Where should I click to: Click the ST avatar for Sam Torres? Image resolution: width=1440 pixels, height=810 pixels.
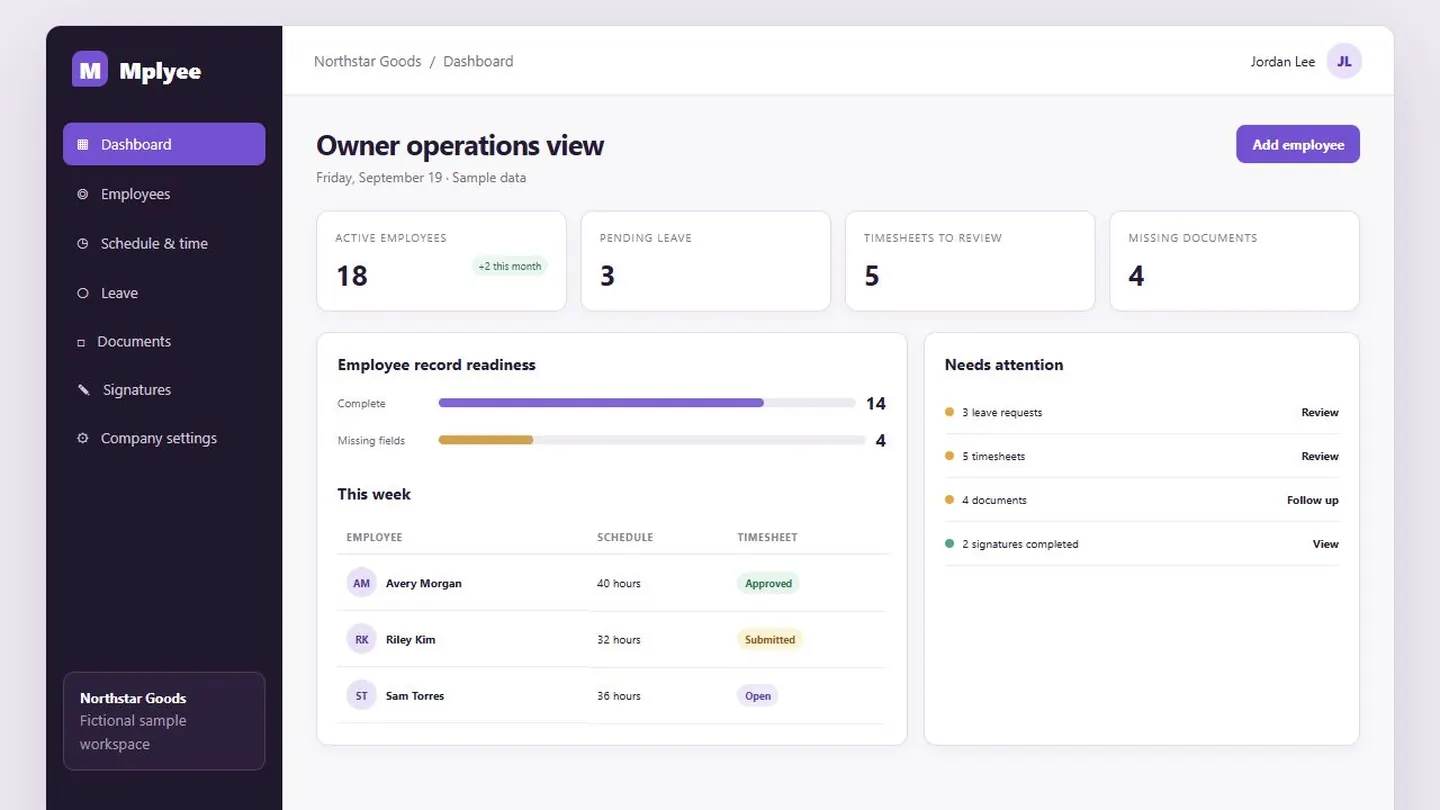[362, 695]
